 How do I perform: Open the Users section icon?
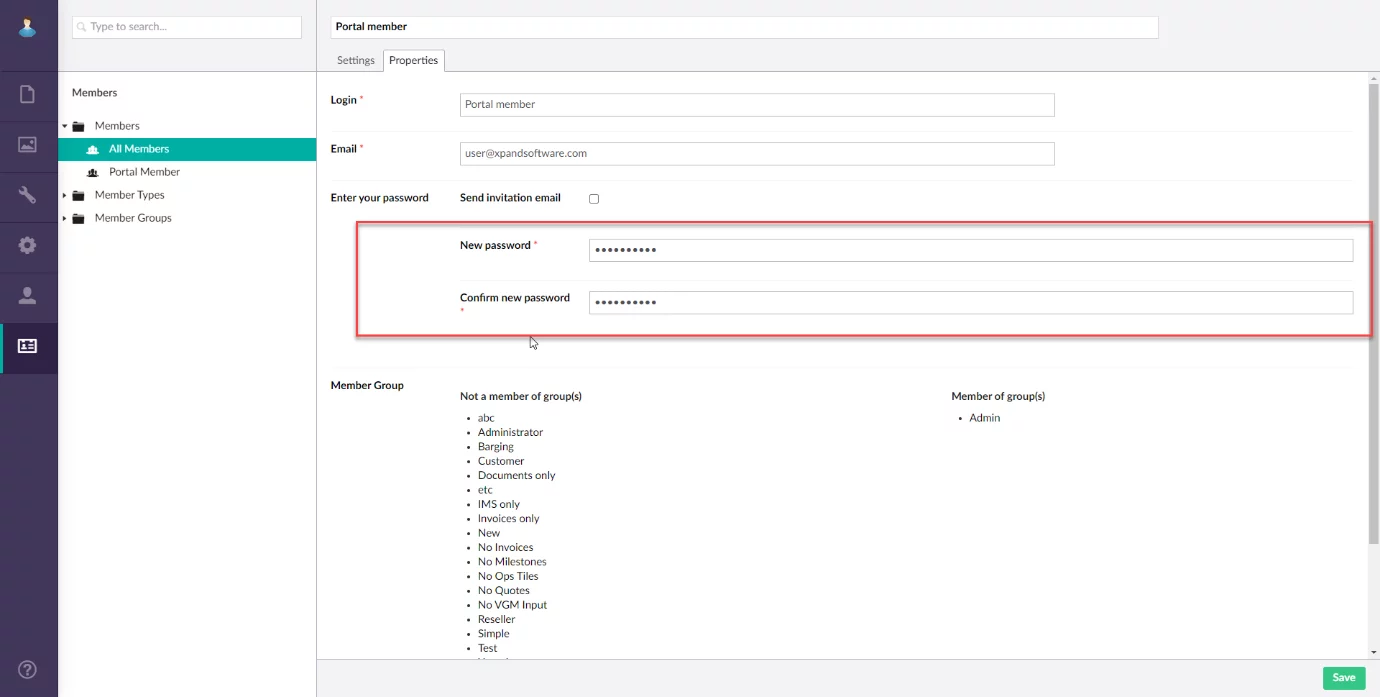(x=28, y=296)
